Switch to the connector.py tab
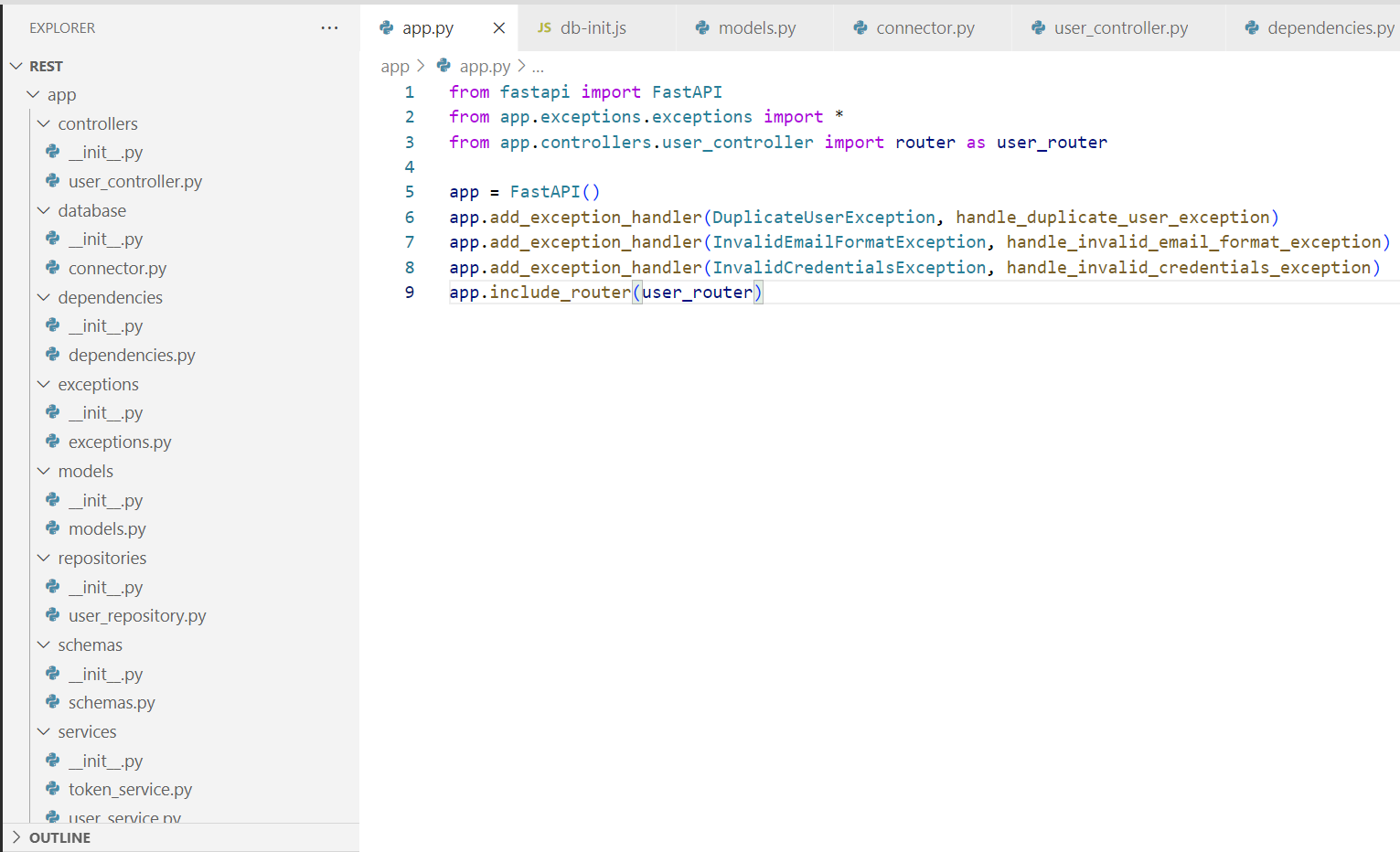The image size is (1400, 852). click(924, 28)
